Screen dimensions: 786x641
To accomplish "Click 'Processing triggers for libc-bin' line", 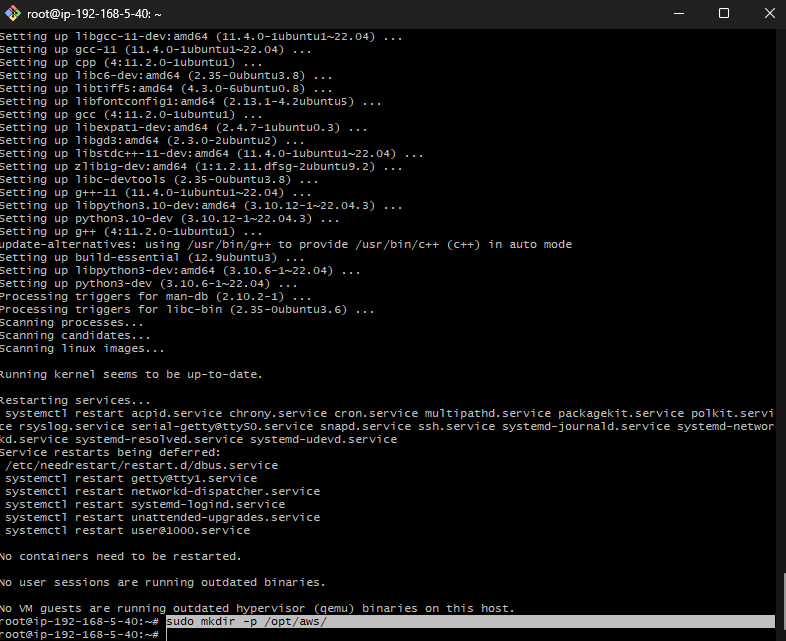I will coord(187,310).
